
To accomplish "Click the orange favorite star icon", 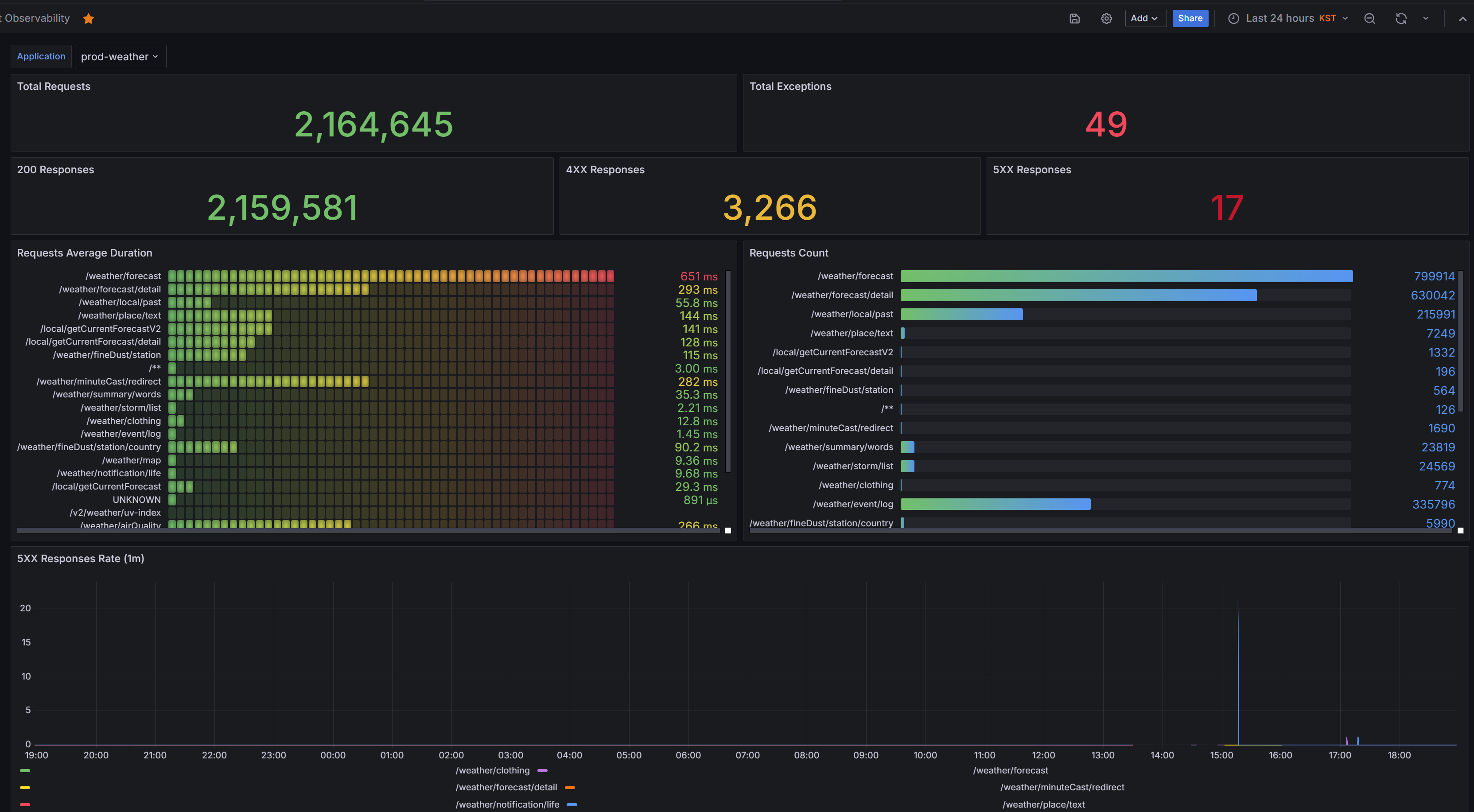I will [88, 19].
